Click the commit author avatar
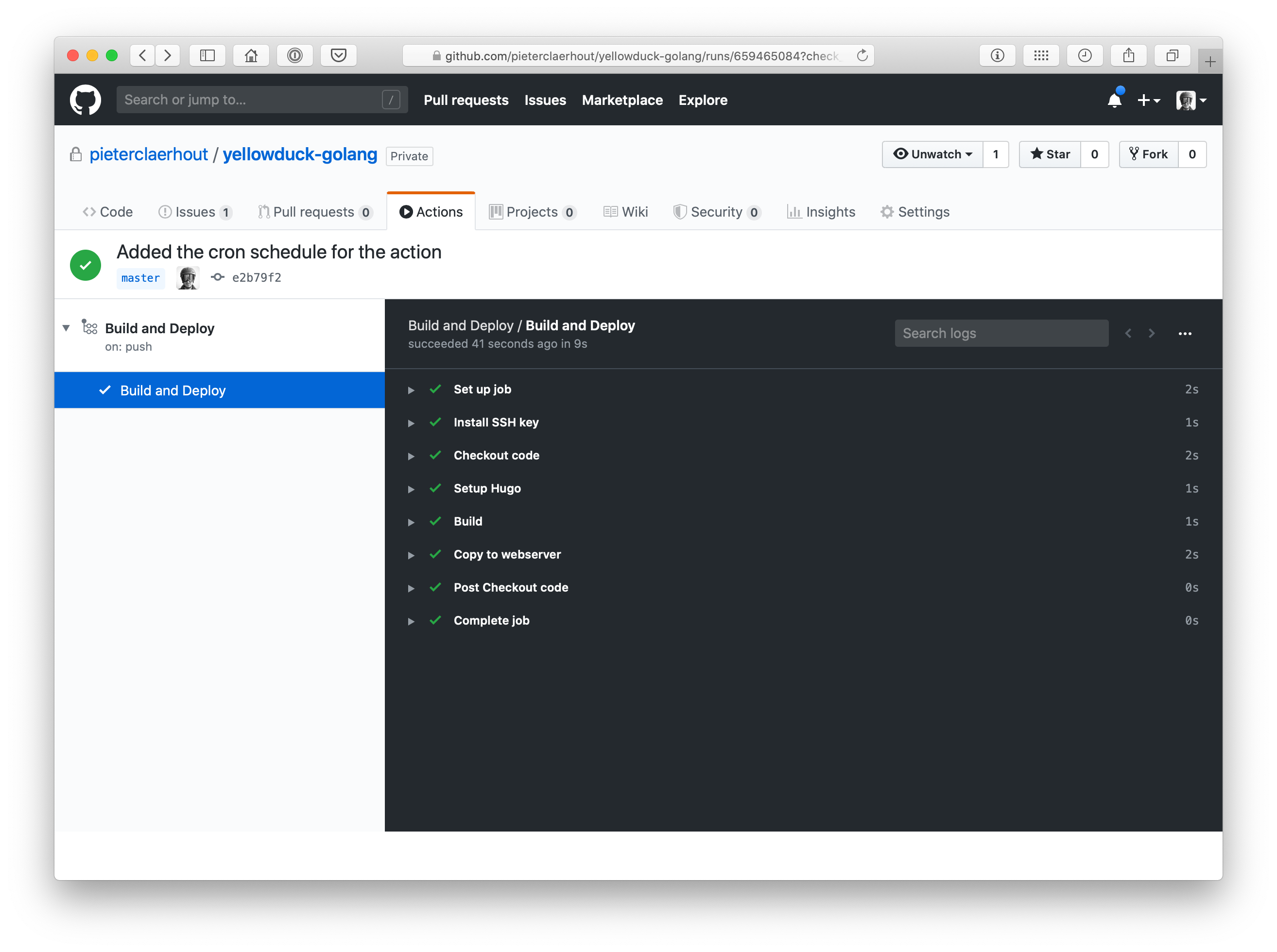1277x952 pixels. [188, 278]
